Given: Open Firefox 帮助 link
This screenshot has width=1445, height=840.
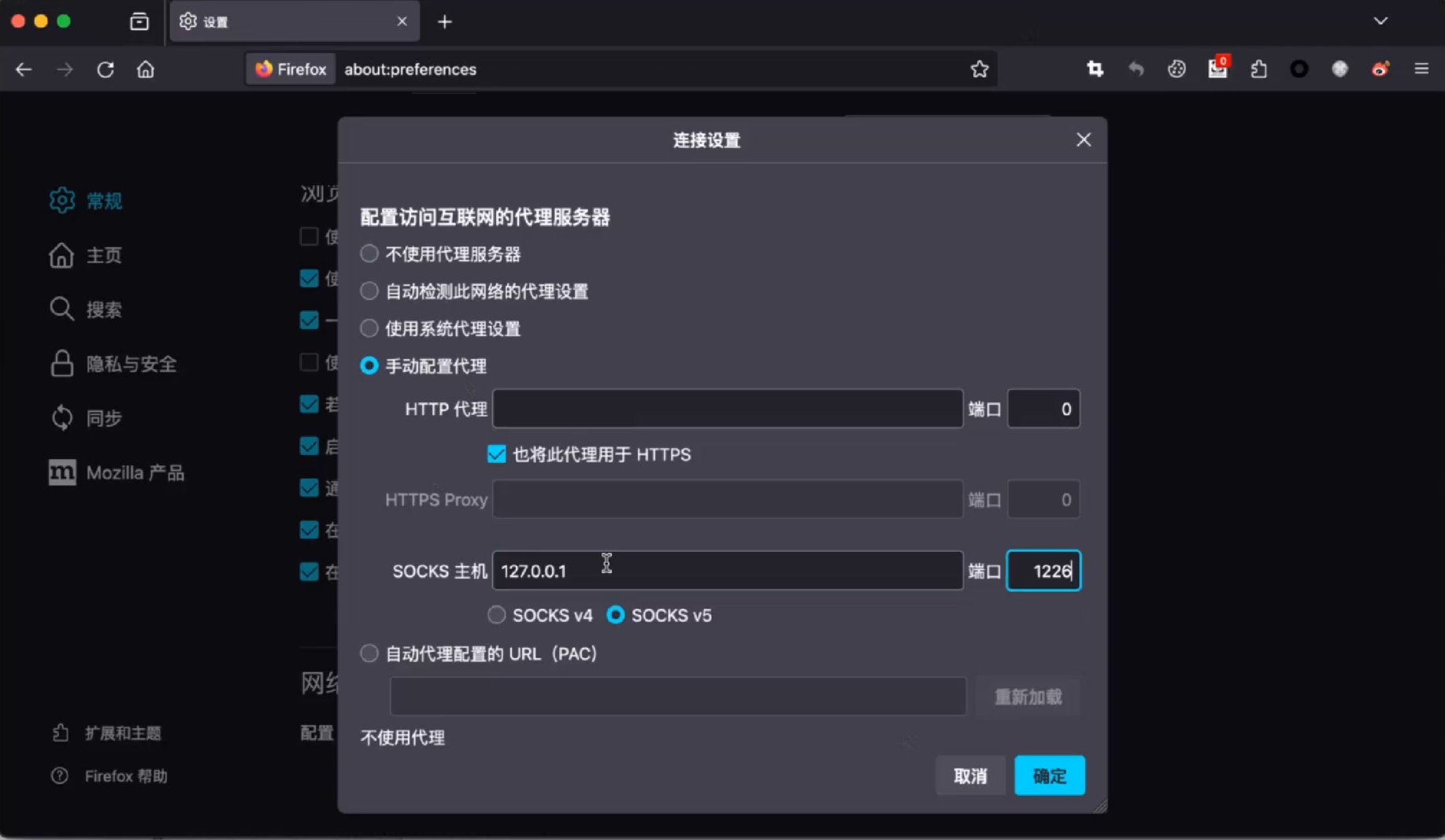Looking at the screenshot, I should point(109,776).
